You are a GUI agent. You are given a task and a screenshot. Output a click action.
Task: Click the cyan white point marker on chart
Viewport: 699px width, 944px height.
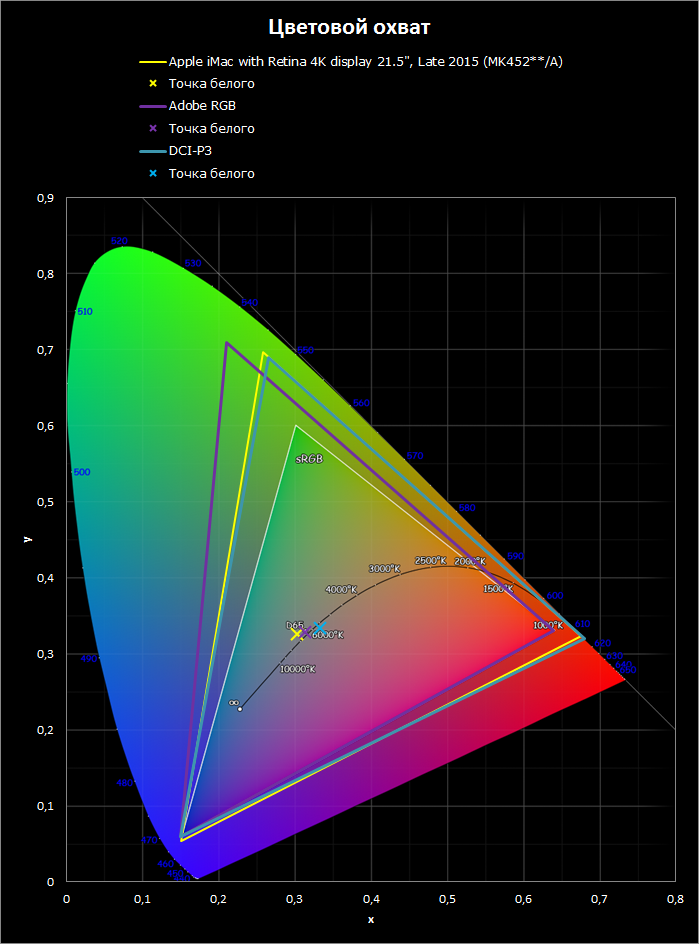pyautogui.click(x=319, y=628)
